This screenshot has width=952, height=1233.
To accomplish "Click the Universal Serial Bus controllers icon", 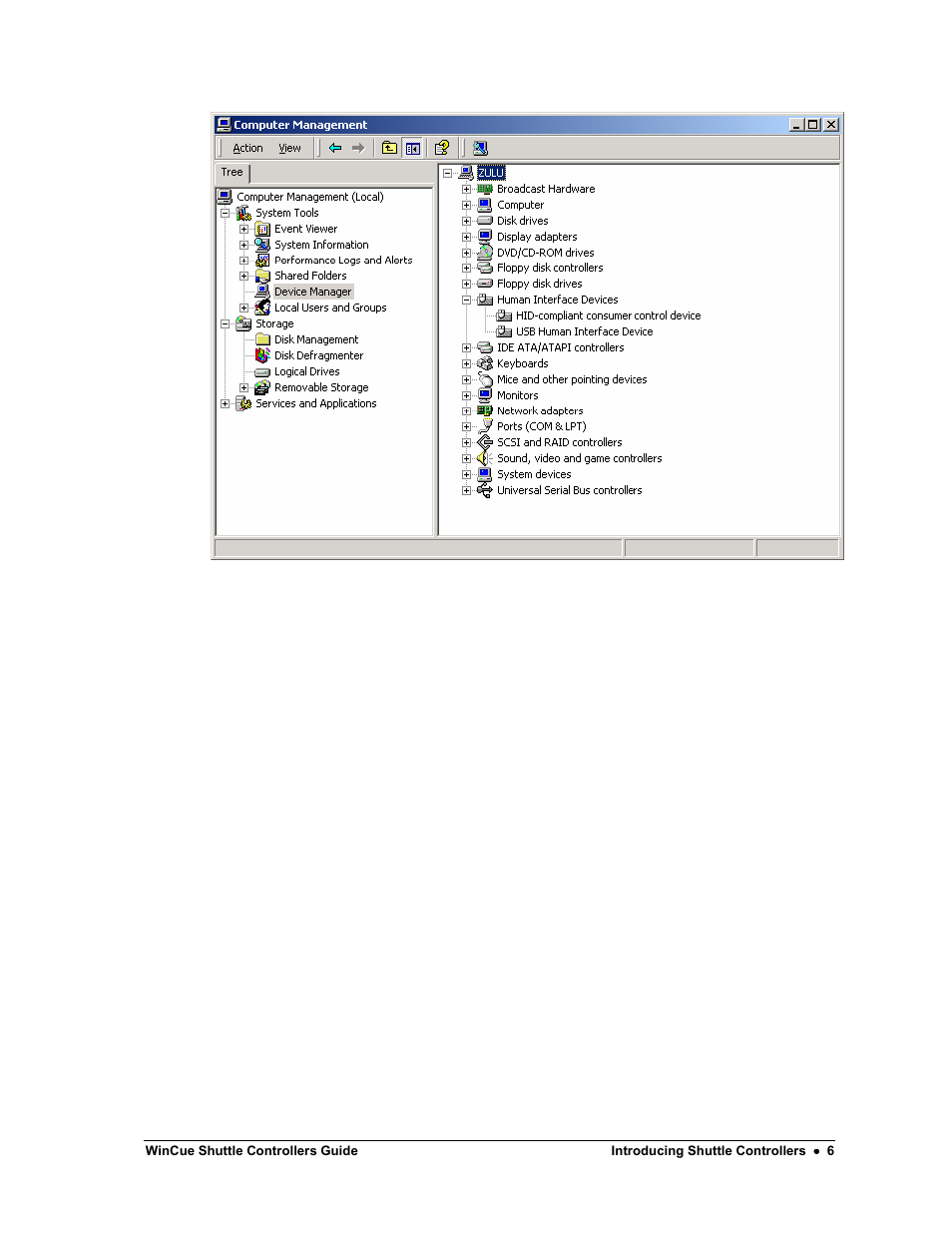I will [485, 490].
